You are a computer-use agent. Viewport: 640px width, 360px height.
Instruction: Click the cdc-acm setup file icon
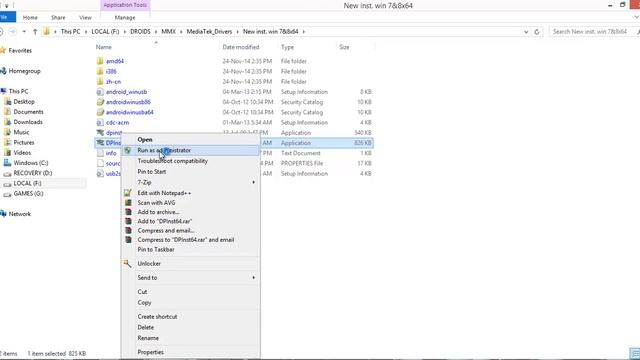tap(100, 122)
